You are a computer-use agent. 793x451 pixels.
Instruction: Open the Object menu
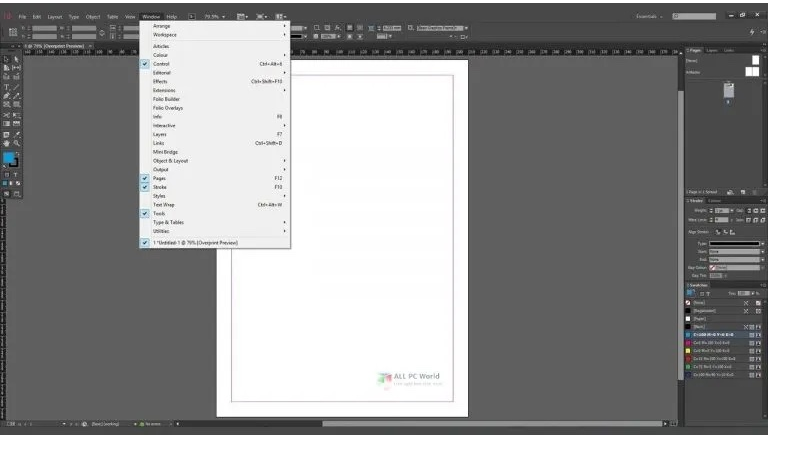click(x=93, y=17)
